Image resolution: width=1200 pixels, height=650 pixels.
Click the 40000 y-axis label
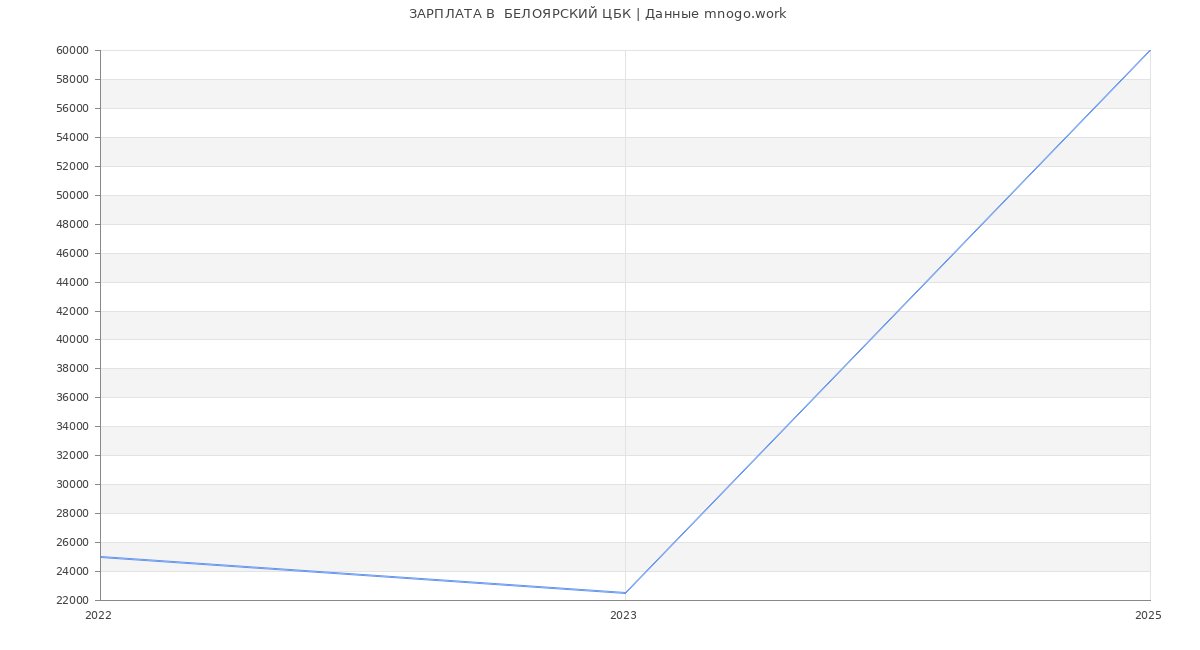(x=73, y=340)
